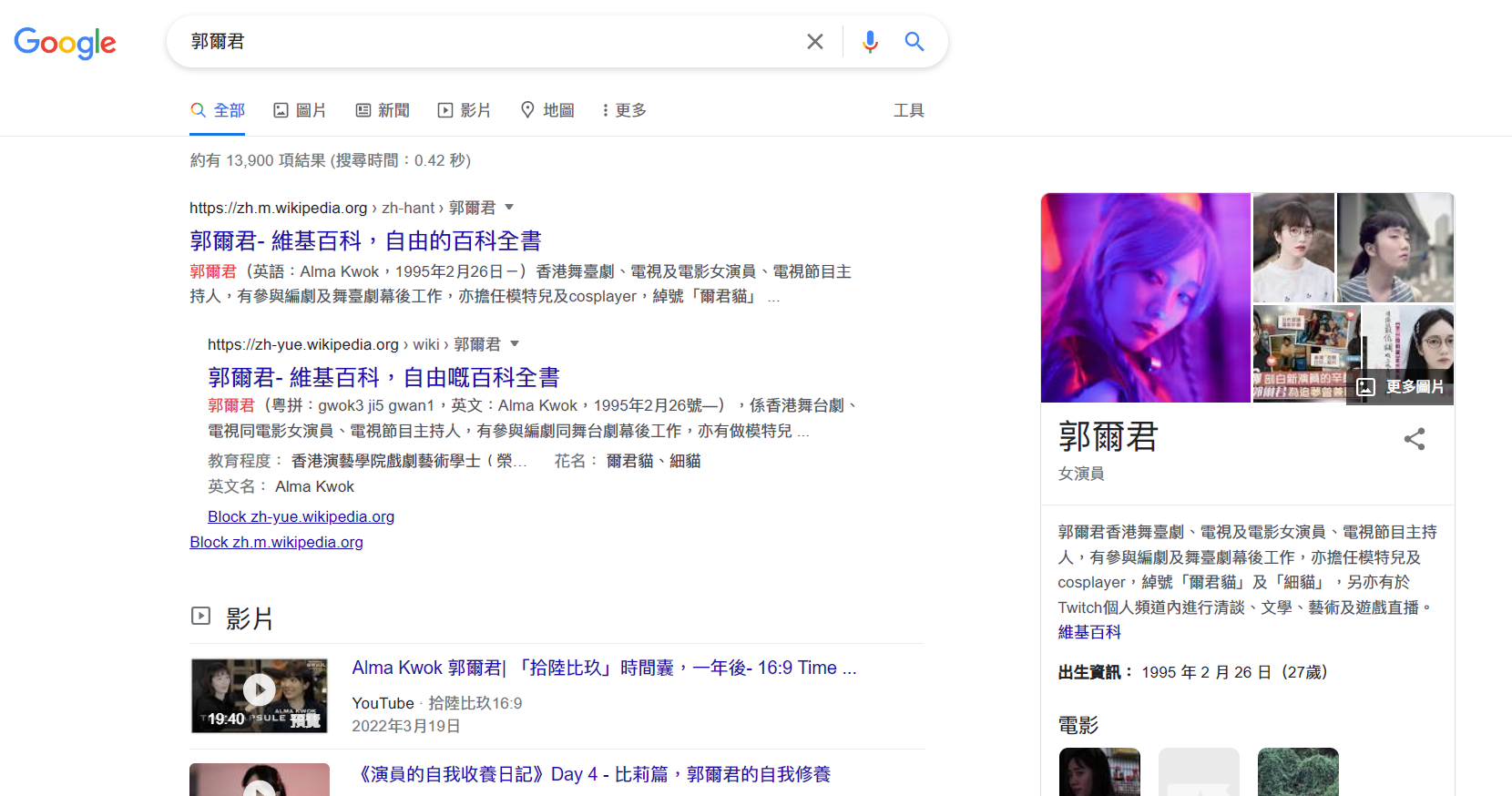Click 更多圖片 button on image panel
Image resolution: width=1512 pixels, height=796 pixels.
point(1401,387)
